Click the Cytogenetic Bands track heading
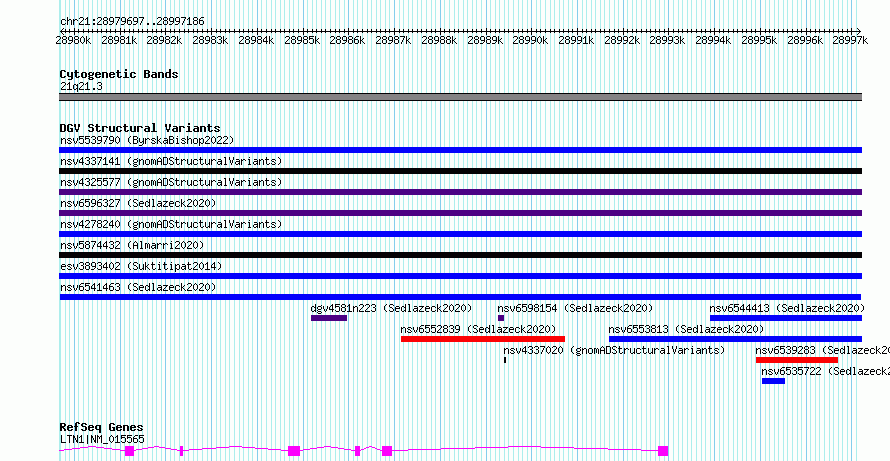 [x=119, y=74]
